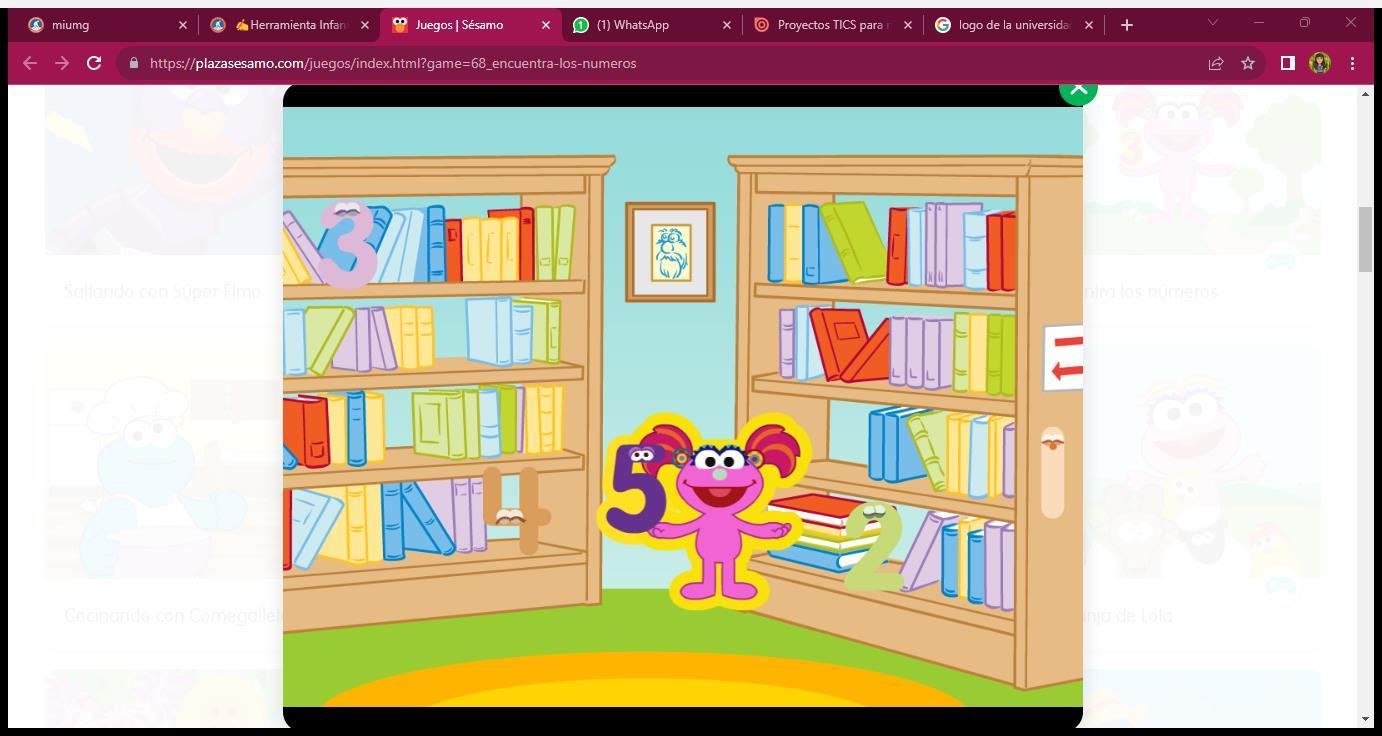Screen dimensions: 1382x736
Task: Bookmark this page with the star icon
Action: [1248, 63]
